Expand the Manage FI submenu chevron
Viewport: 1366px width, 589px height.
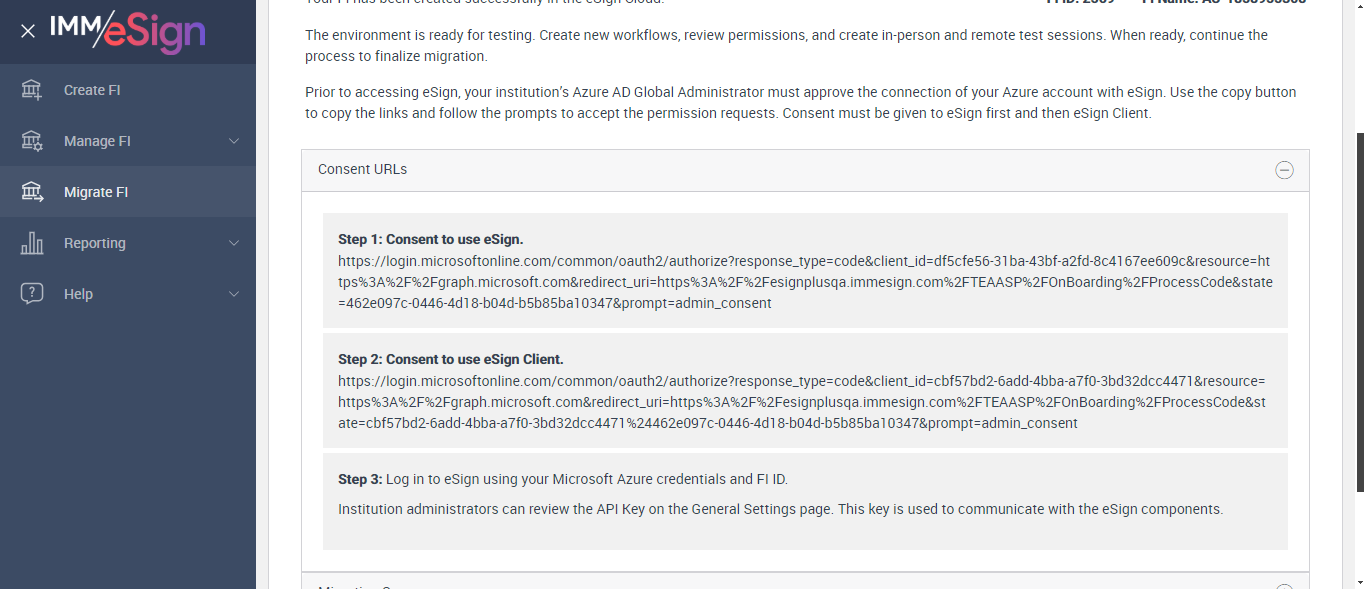tap(234, 141)
